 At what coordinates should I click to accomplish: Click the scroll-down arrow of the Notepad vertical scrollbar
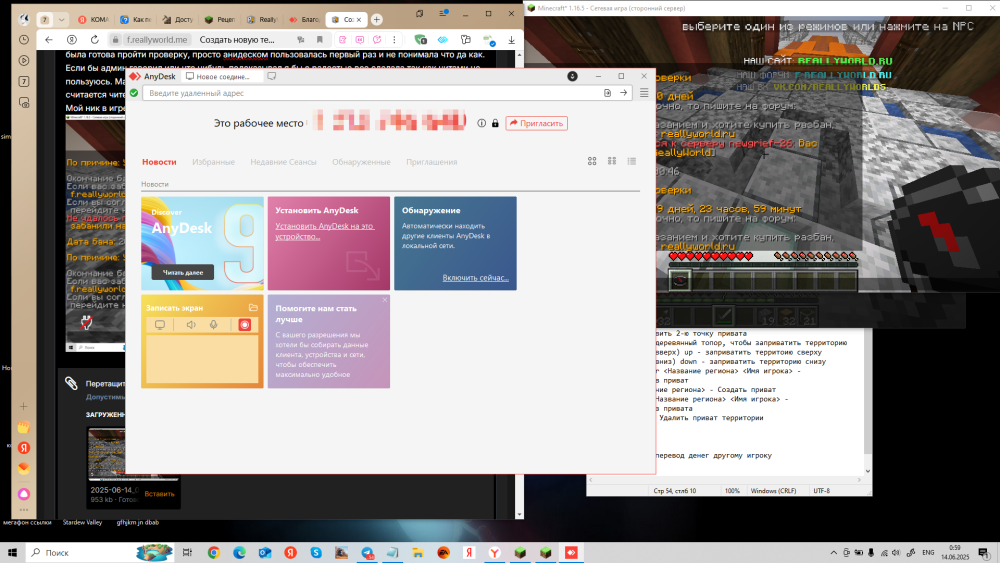click(867, 471)
